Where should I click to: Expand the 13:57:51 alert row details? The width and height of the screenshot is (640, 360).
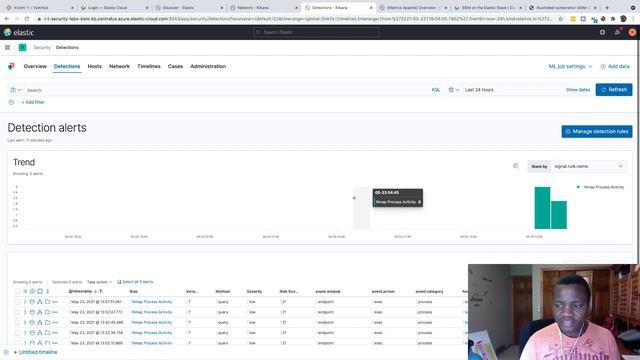[x=25, y=302]
